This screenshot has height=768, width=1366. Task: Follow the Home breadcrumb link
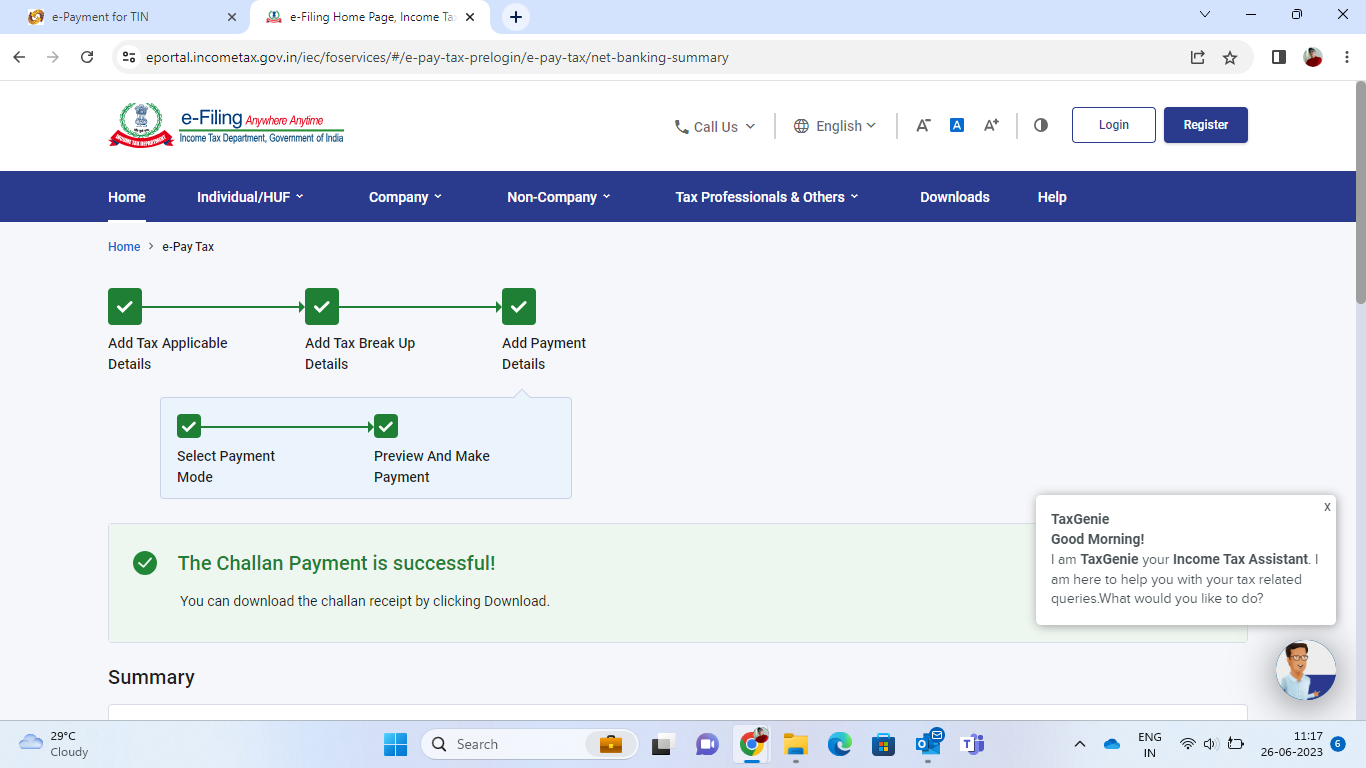pos(124,247)
